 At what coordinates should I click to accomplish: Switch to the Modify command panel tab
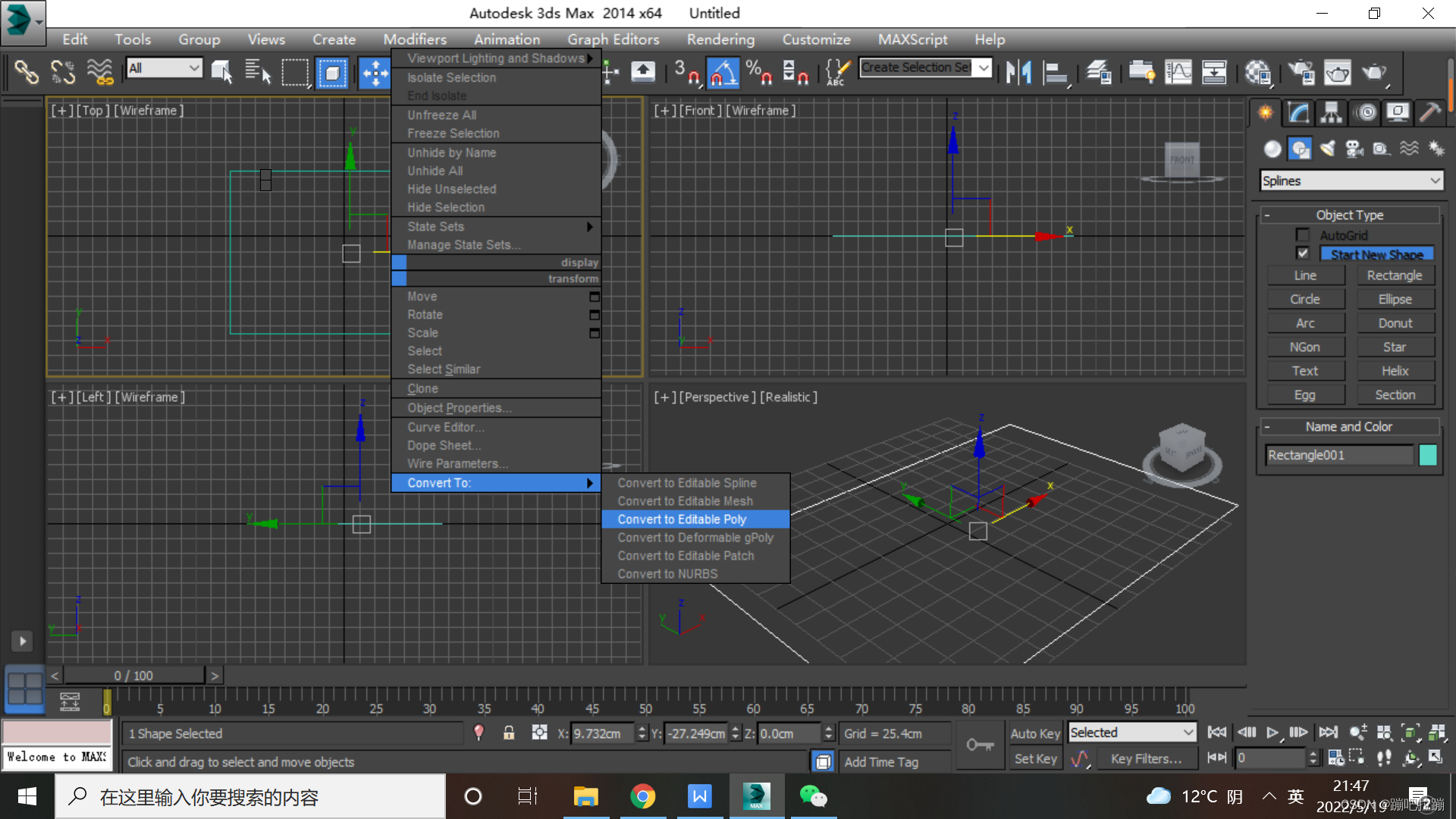pos(1298,112)
